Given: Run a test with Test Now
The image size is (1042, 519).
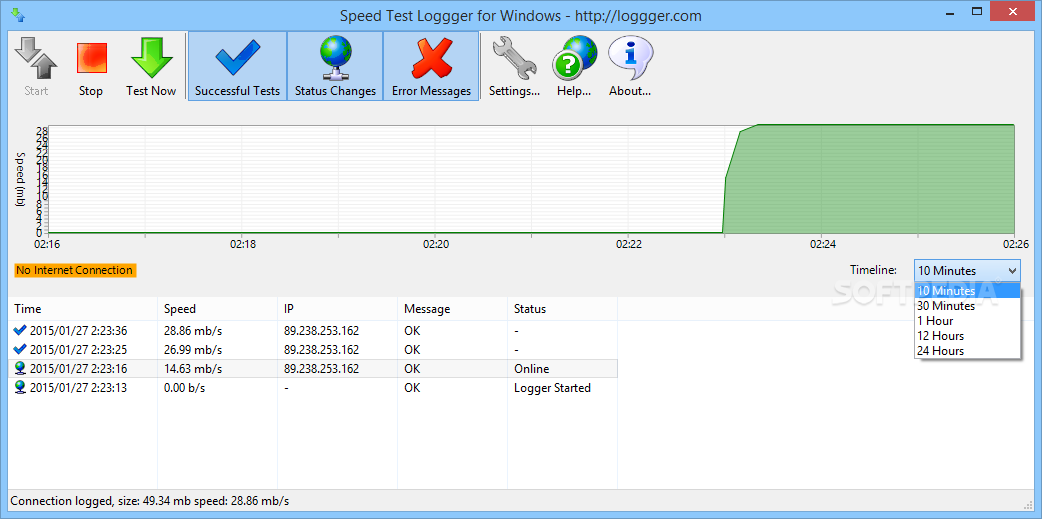Looking at the screenshot, I should tap(152, 66).
